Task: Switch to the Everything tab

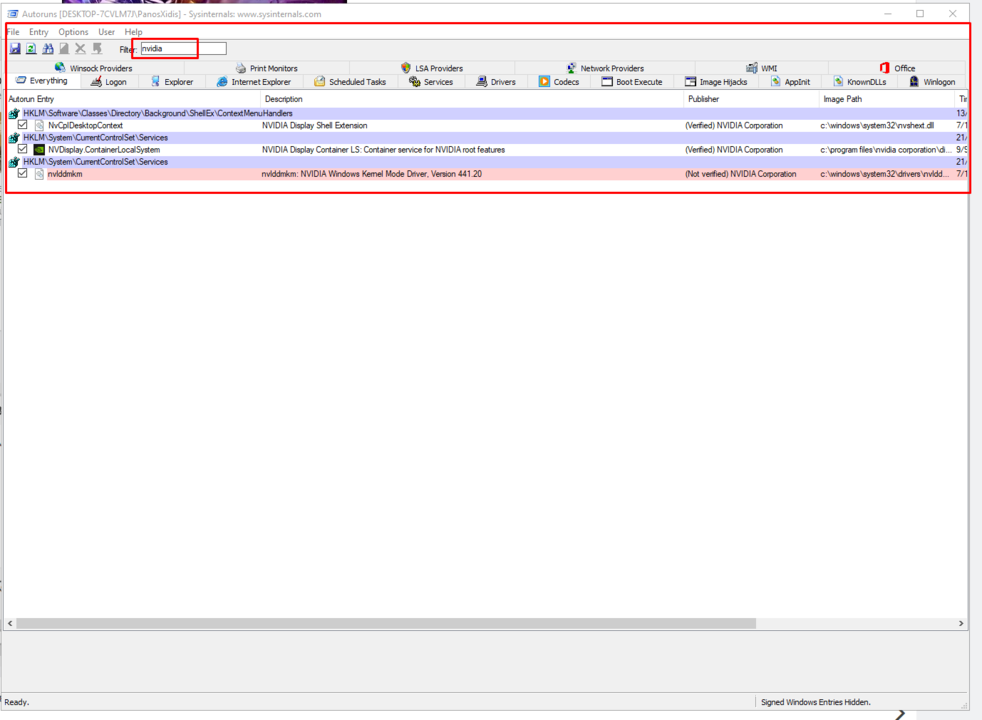Action: click(42, 81)
